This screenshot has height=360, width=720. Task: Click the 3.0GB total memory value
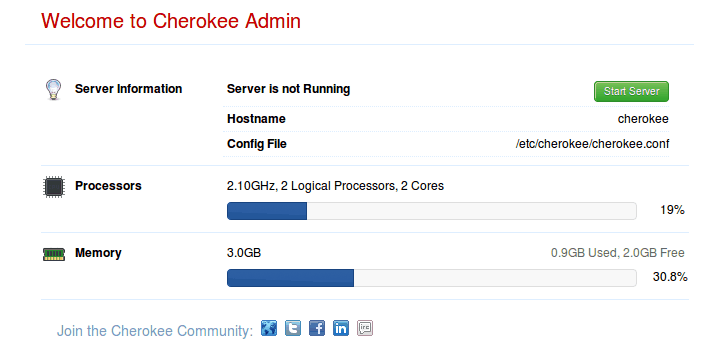pyautogui.click(x=244, y=253)
